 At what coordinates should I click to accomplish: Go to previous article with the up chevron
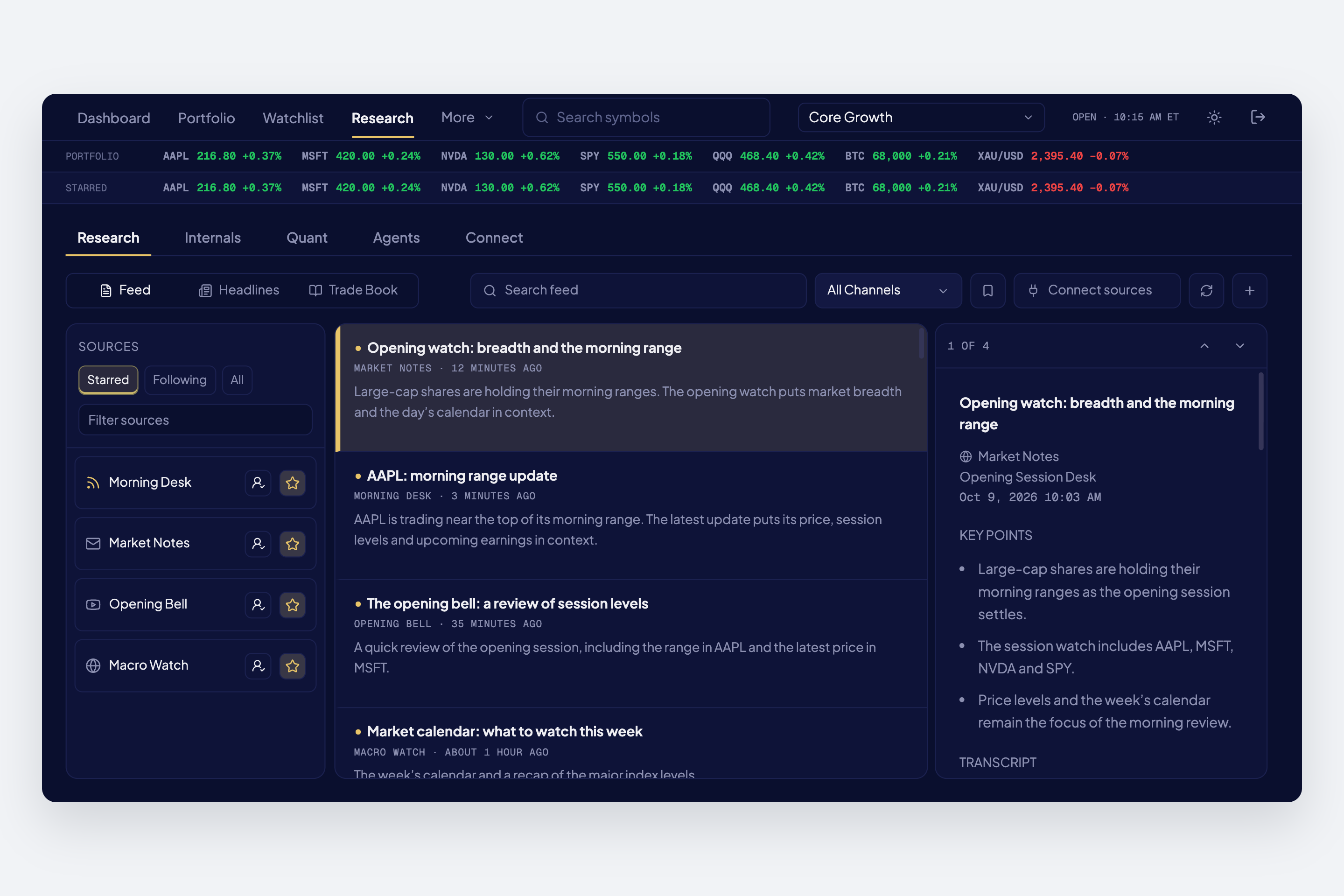click(x=1204, y=346)
